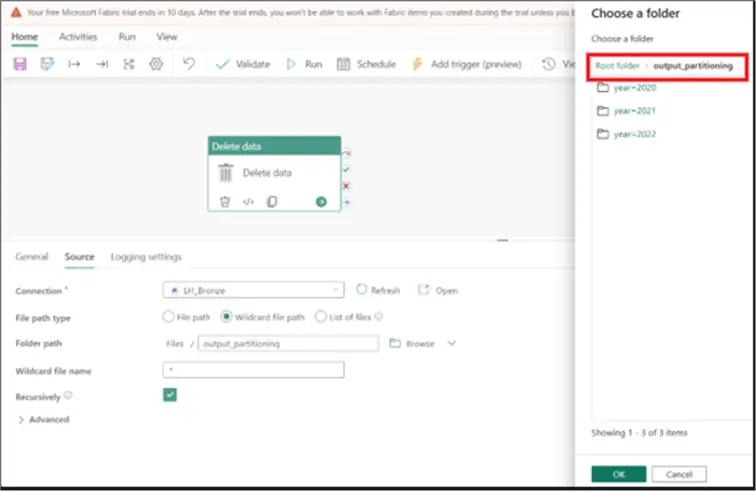Click the Undo icon
This screenshot has width=756, height=491.
tap(189, 64)
